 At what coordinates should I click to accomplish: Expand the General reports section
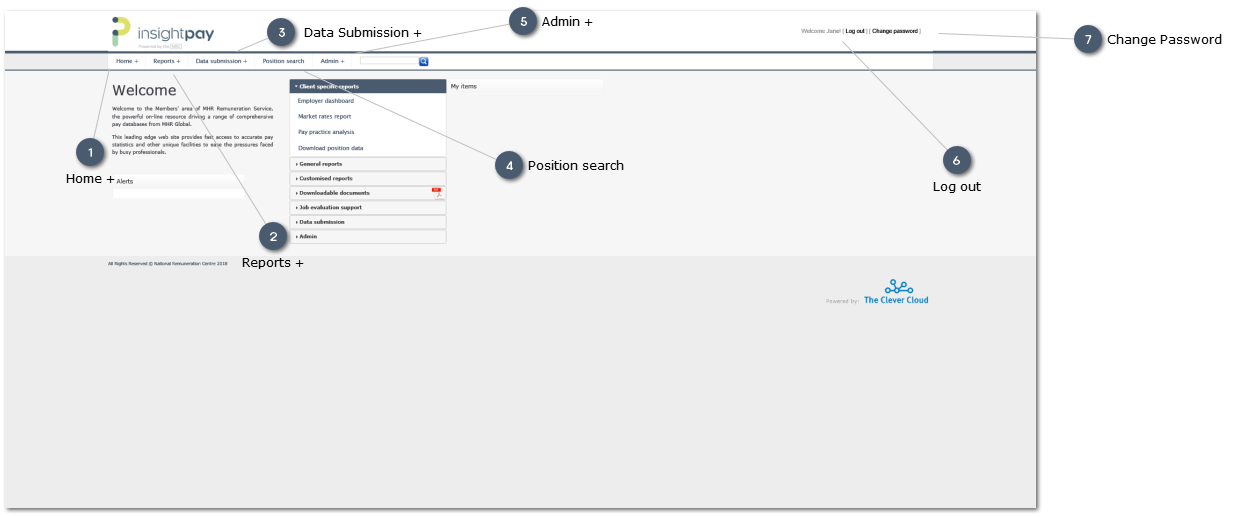pyautogui.click(x=320, y=164)
